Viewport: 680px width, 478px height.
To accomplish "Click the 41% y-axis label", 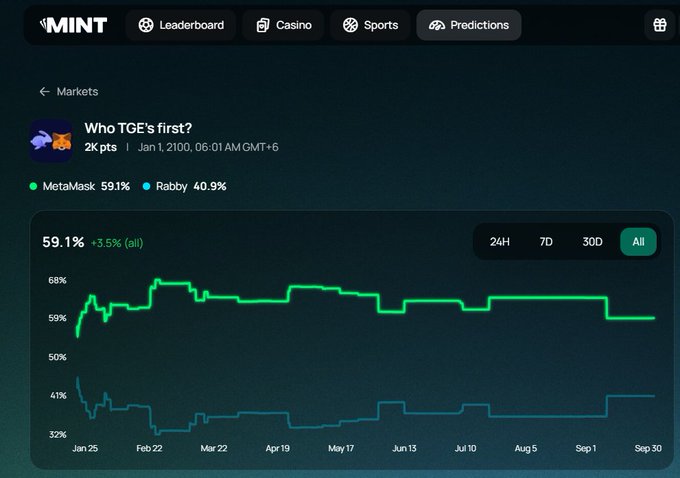I will pos(58,396).
